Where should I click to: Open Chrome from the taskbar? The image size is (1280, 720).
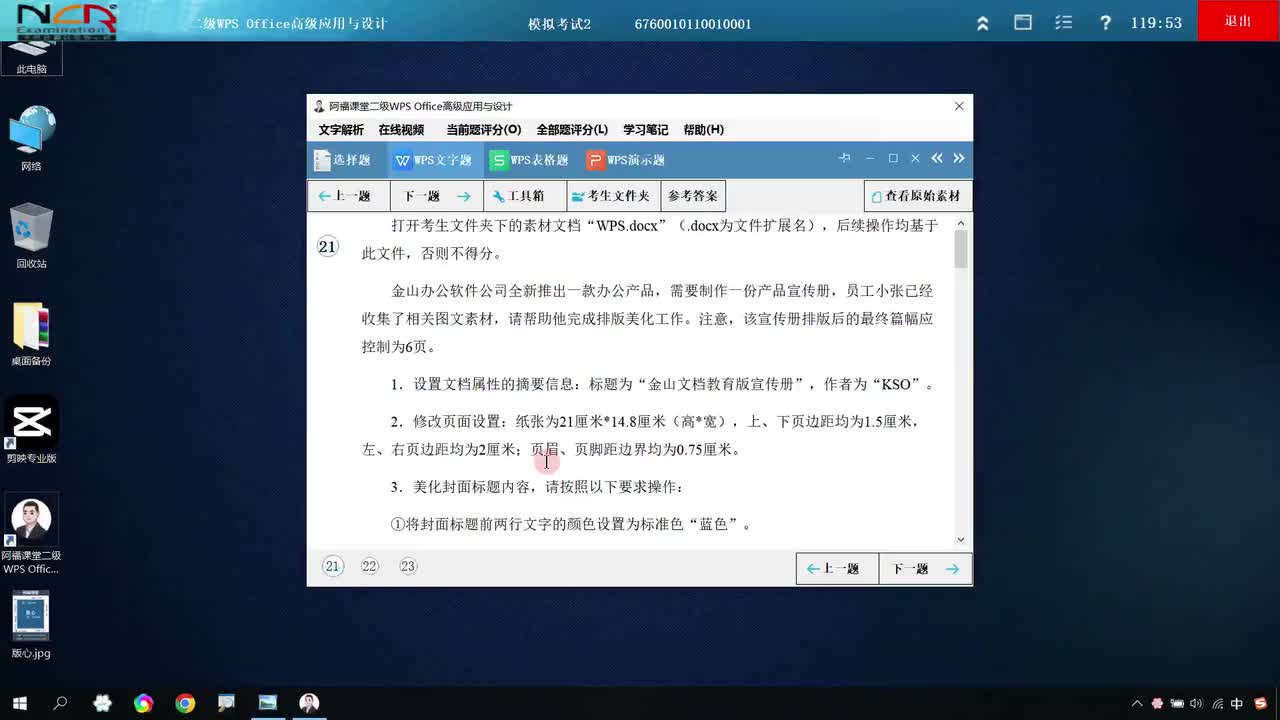click(185, 703)
